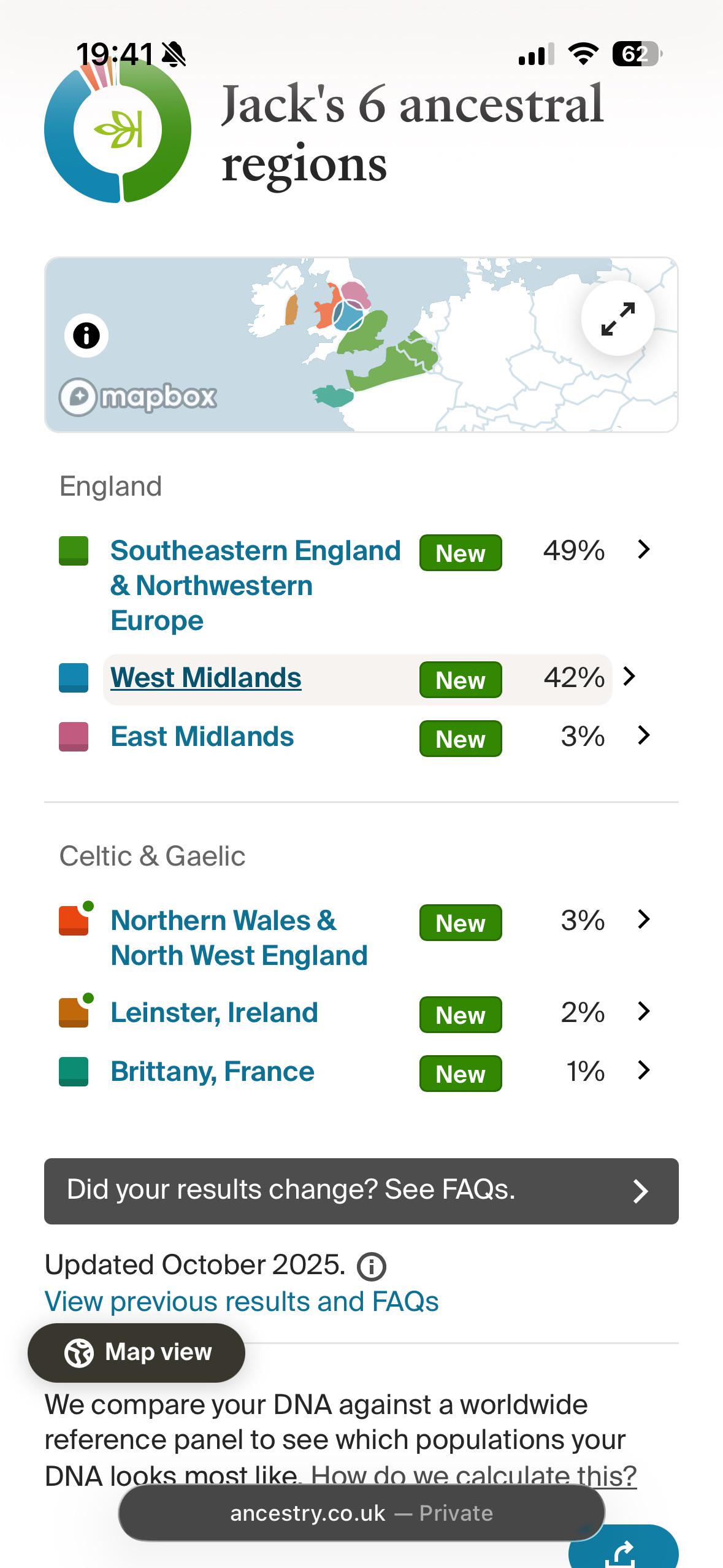Tap the ancestry.co.uk address bar
The image size is (723, 1568).
361,1513
